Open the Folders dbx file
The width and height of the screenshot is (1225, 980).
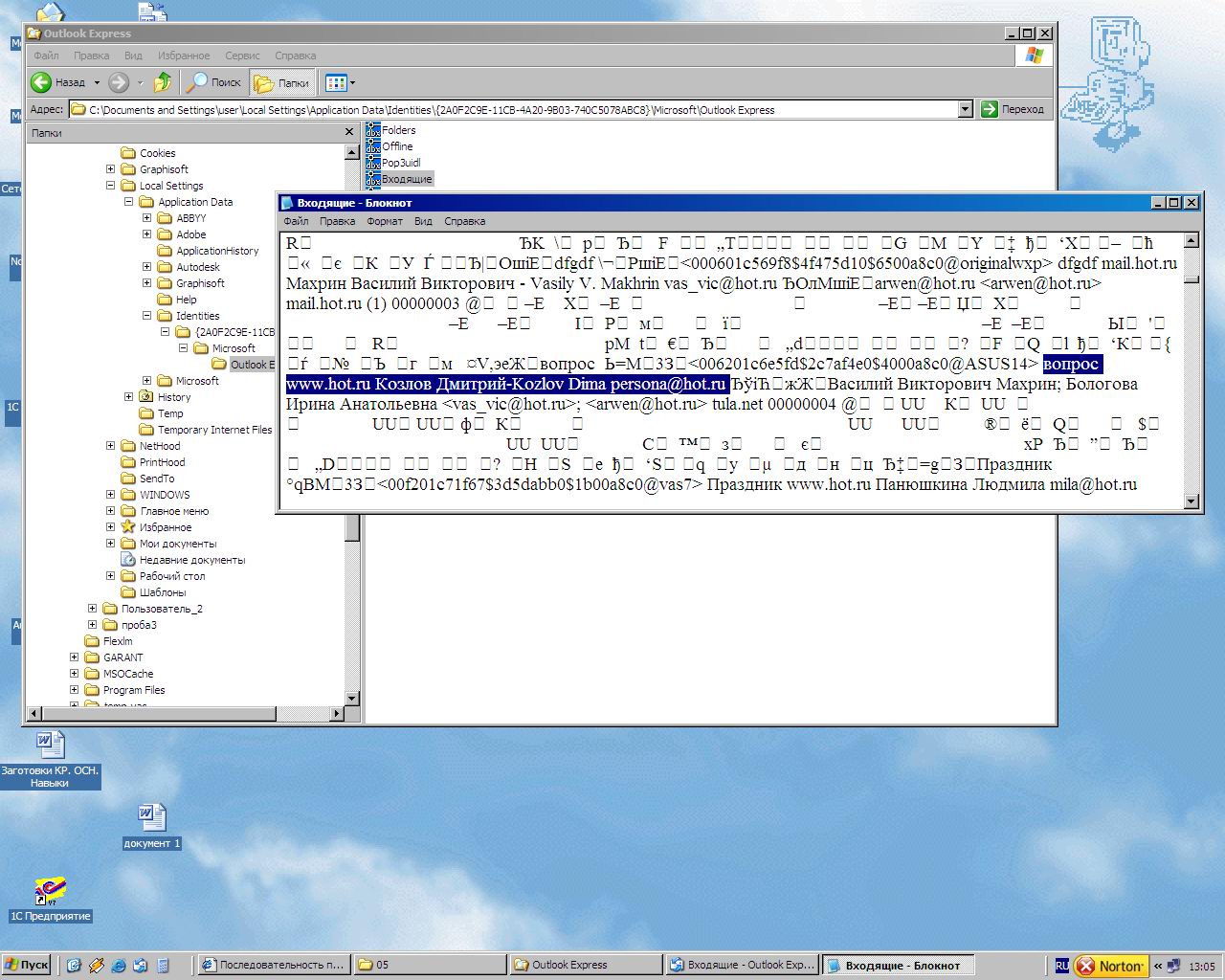pos(390,130)
